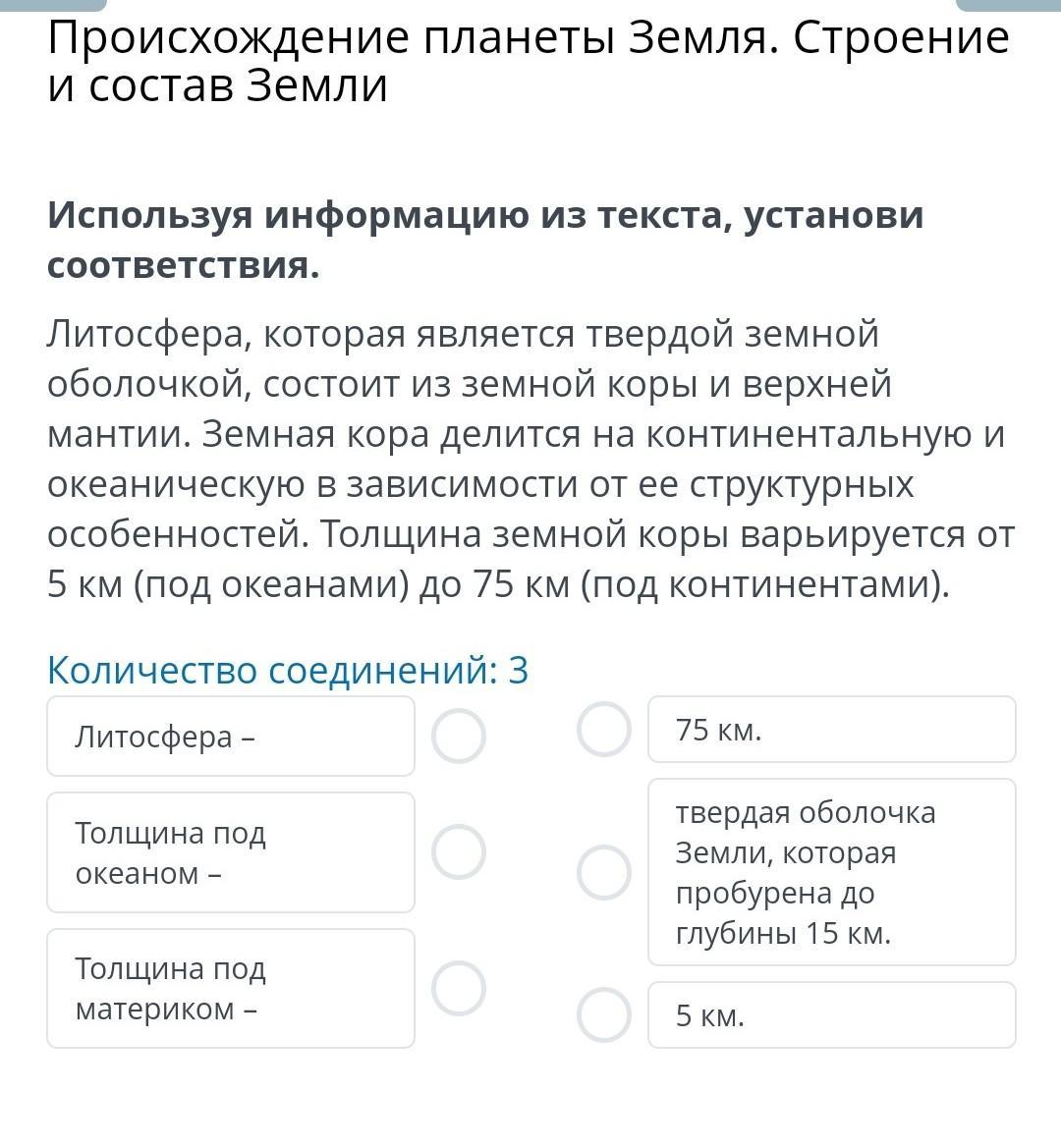Click the connector circle next to '75 км.'
This screenshot has width=1061, height=1148.
coord(603,730)
